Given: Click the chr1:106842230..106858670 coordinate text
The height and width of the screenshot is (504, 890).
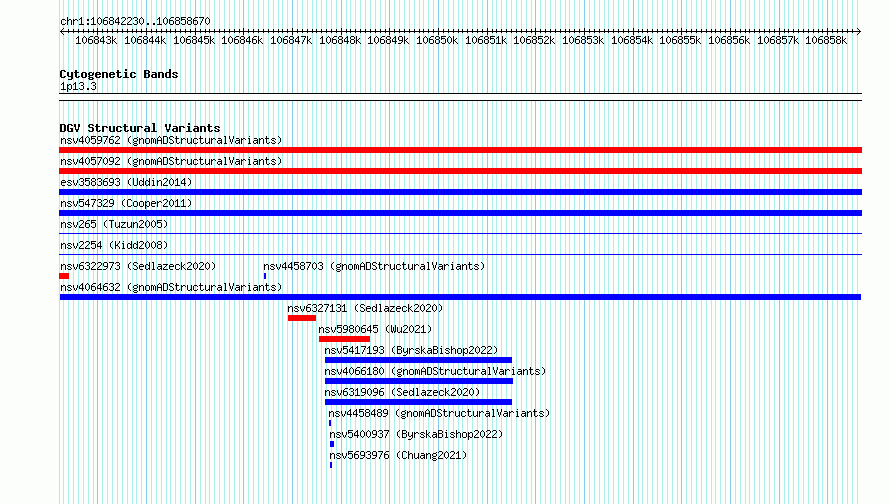Looking at the screenshot, I should [135, 21].
